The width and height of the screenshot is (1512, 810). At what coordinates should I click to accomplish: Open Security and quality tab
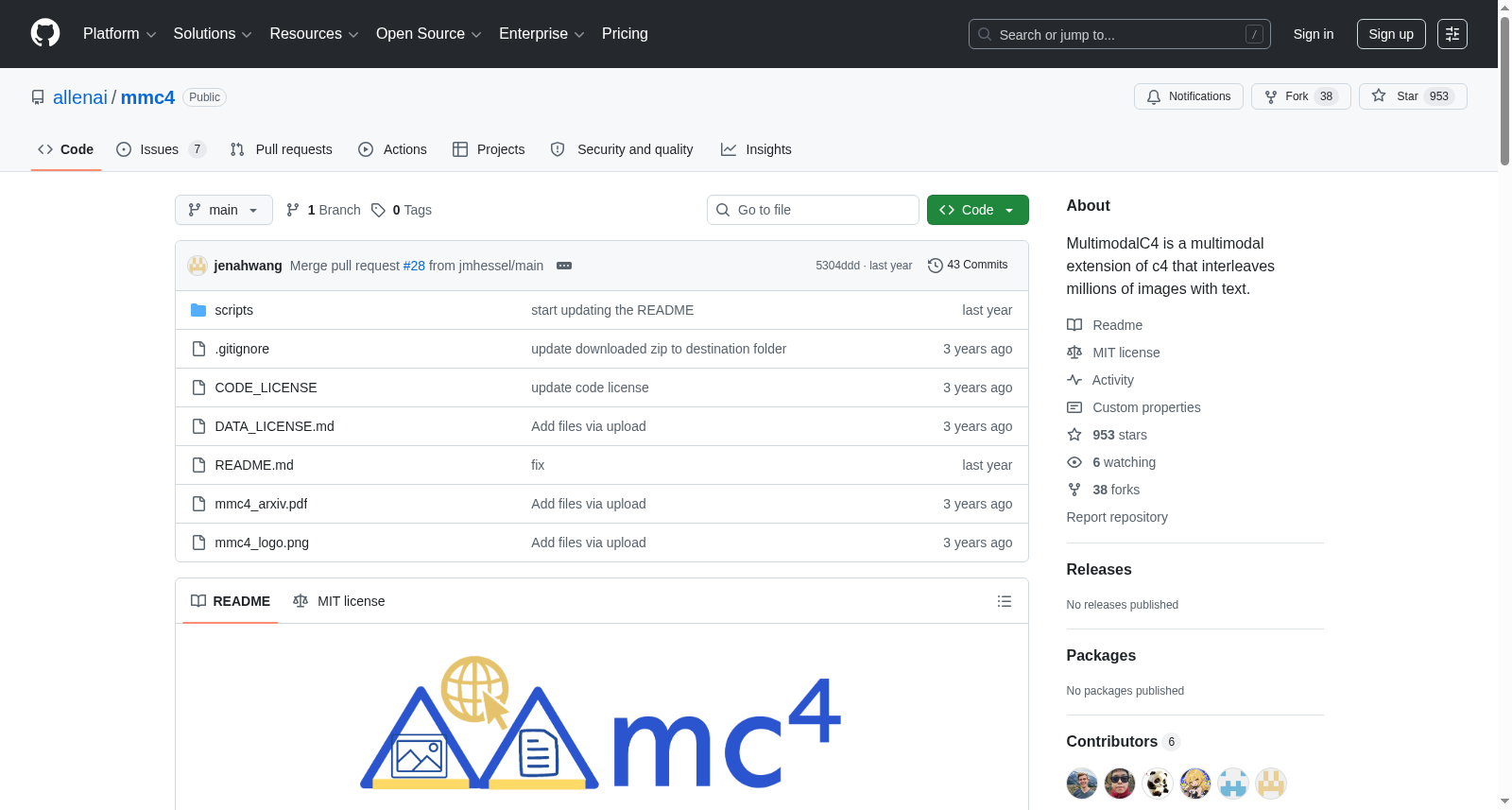click(622, 149)
